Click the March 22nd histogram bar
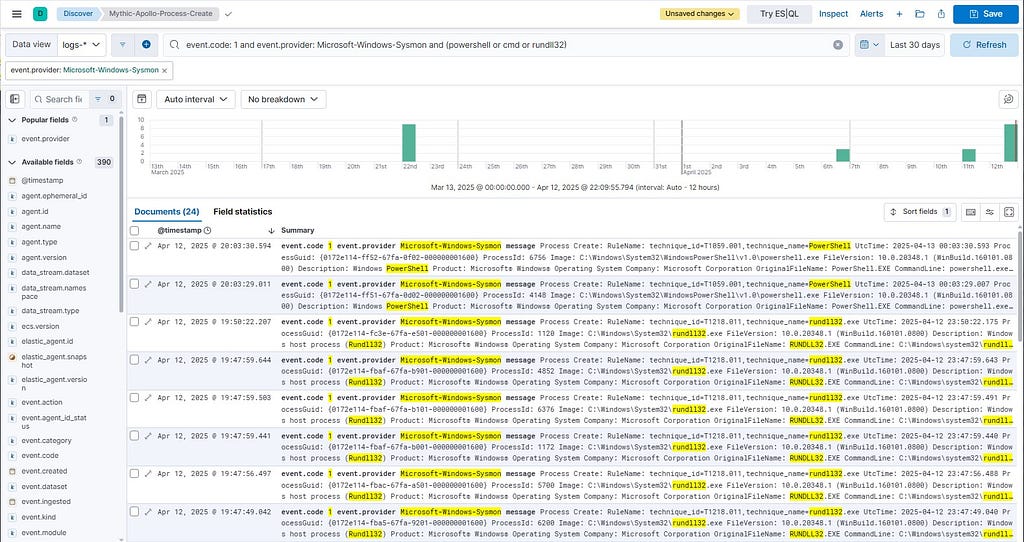This screenshot has width=1024, height=542. [x=409, y=142]
